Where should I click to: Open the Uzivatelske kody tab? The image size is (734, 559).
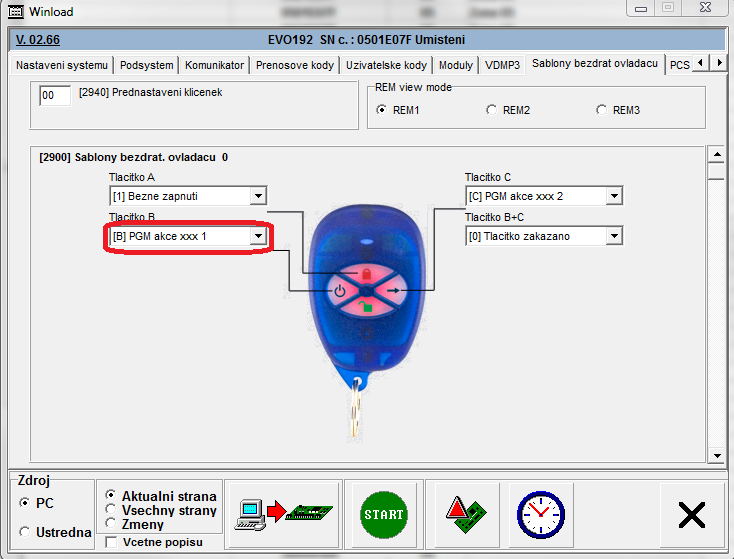[x=385, y=65]
